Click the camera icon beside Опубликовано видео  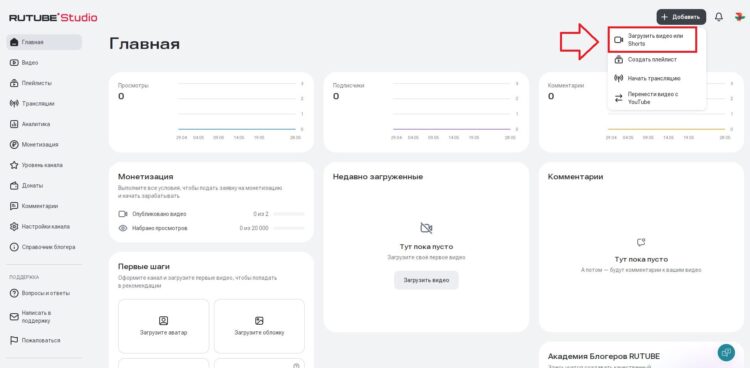point(123,214)
